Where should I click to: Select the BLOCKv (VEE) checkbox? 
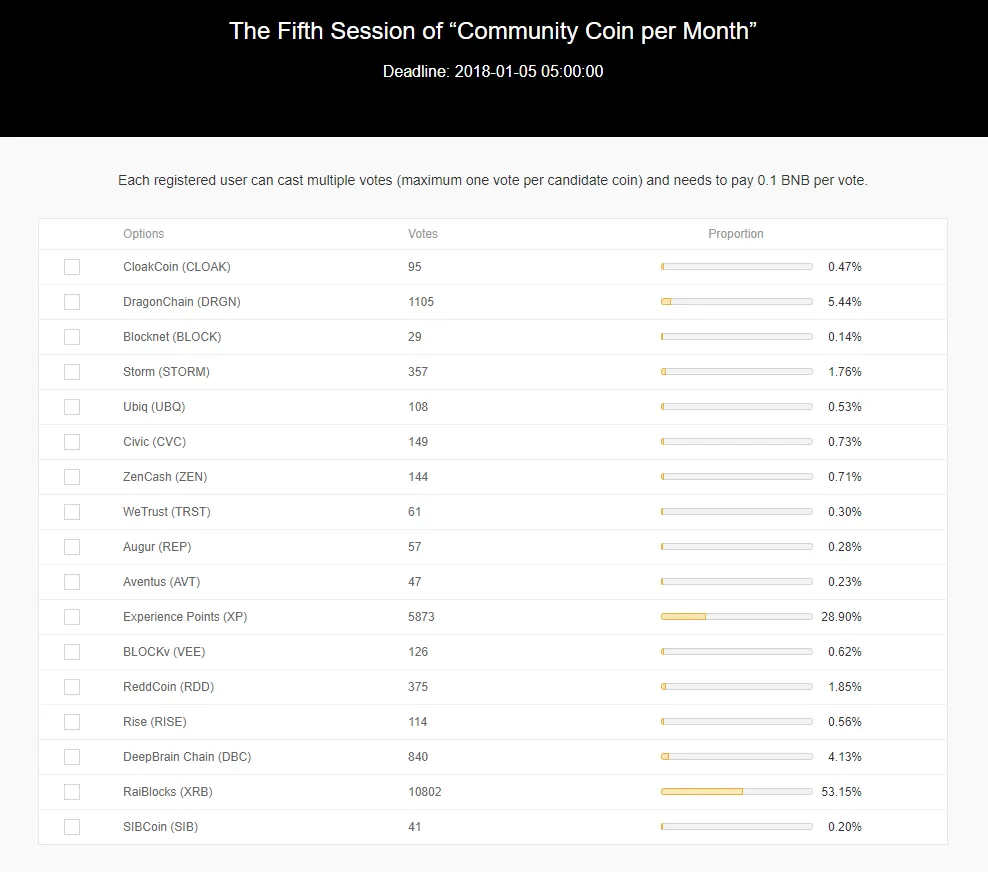coord(72,651)
